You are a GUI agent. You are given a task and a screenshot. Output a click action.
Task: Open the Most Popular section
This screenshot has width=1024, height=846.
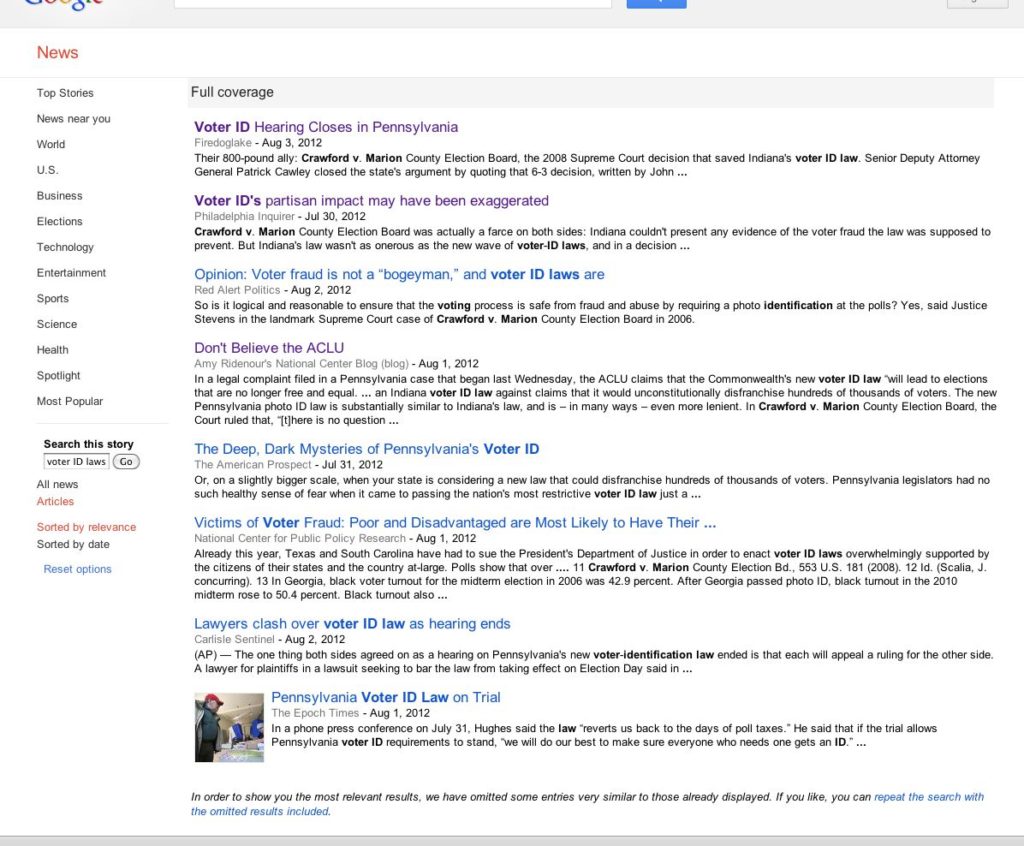(x=70, y=401)
